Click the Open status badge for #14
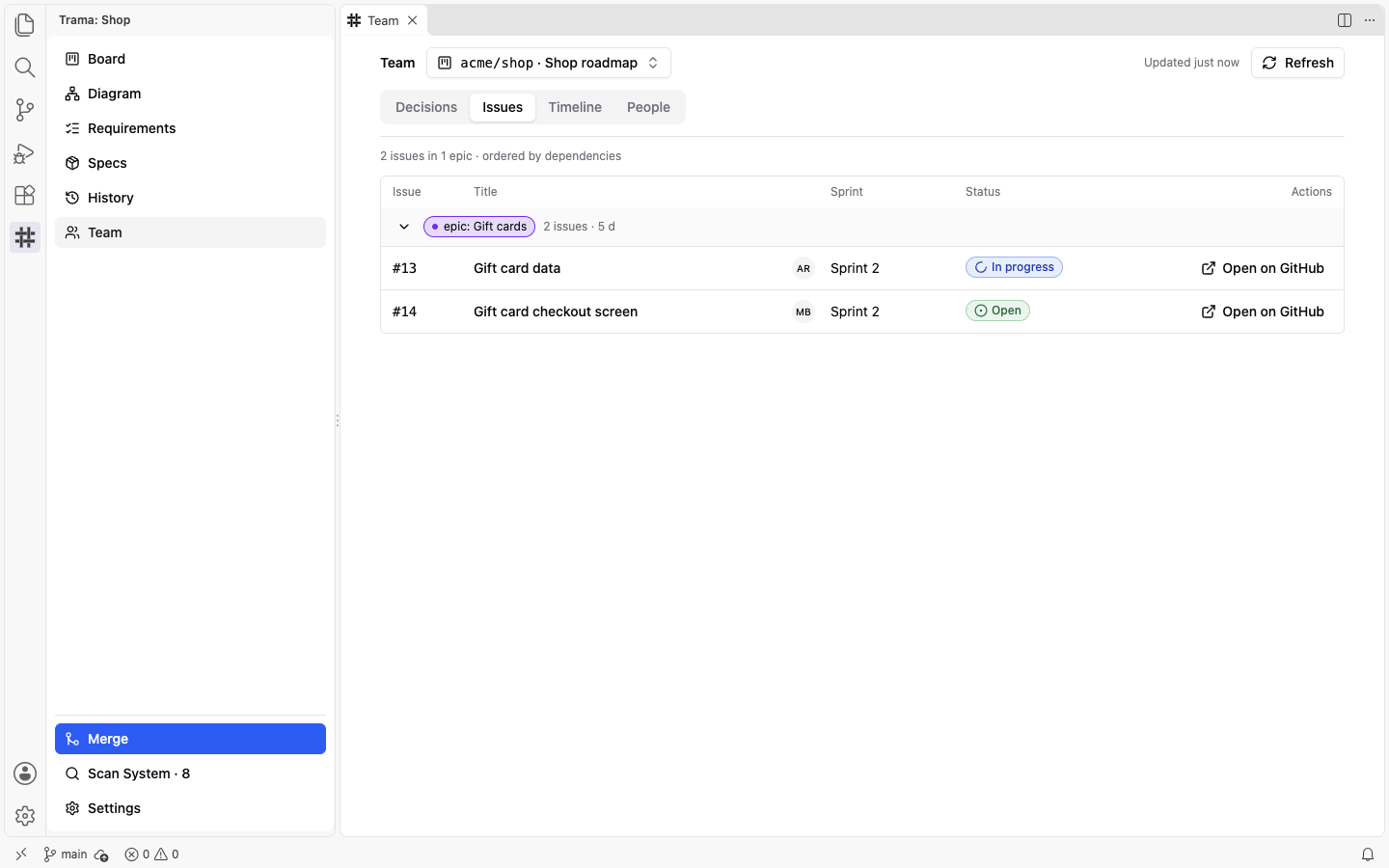This screenshot has height=868, width=1389. pos(997,311)
